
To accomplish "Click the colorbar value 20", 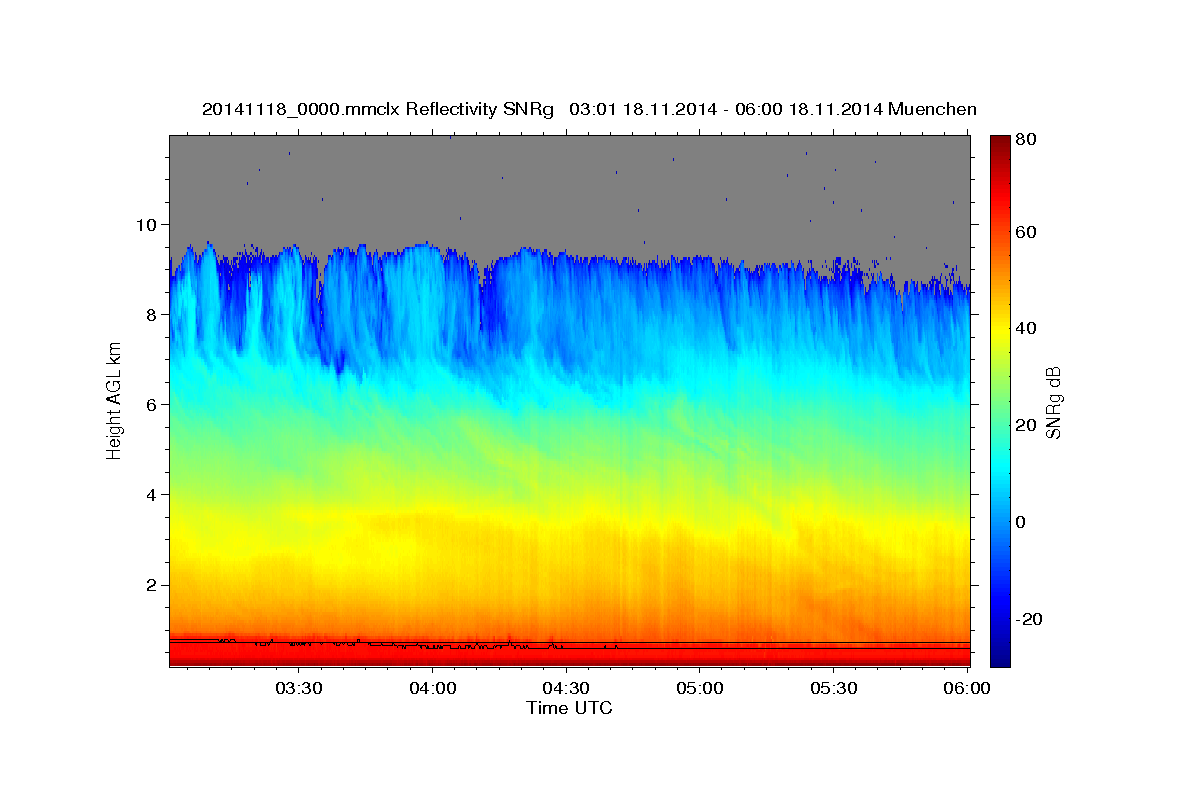I will 1028,425.
